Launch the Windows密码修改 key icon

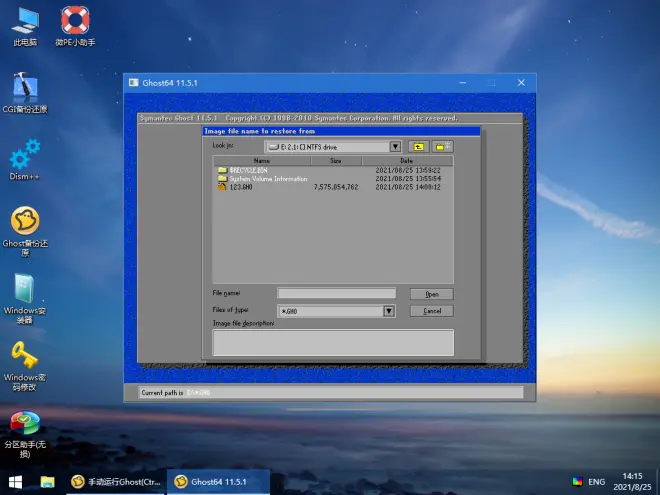[25, 366]
